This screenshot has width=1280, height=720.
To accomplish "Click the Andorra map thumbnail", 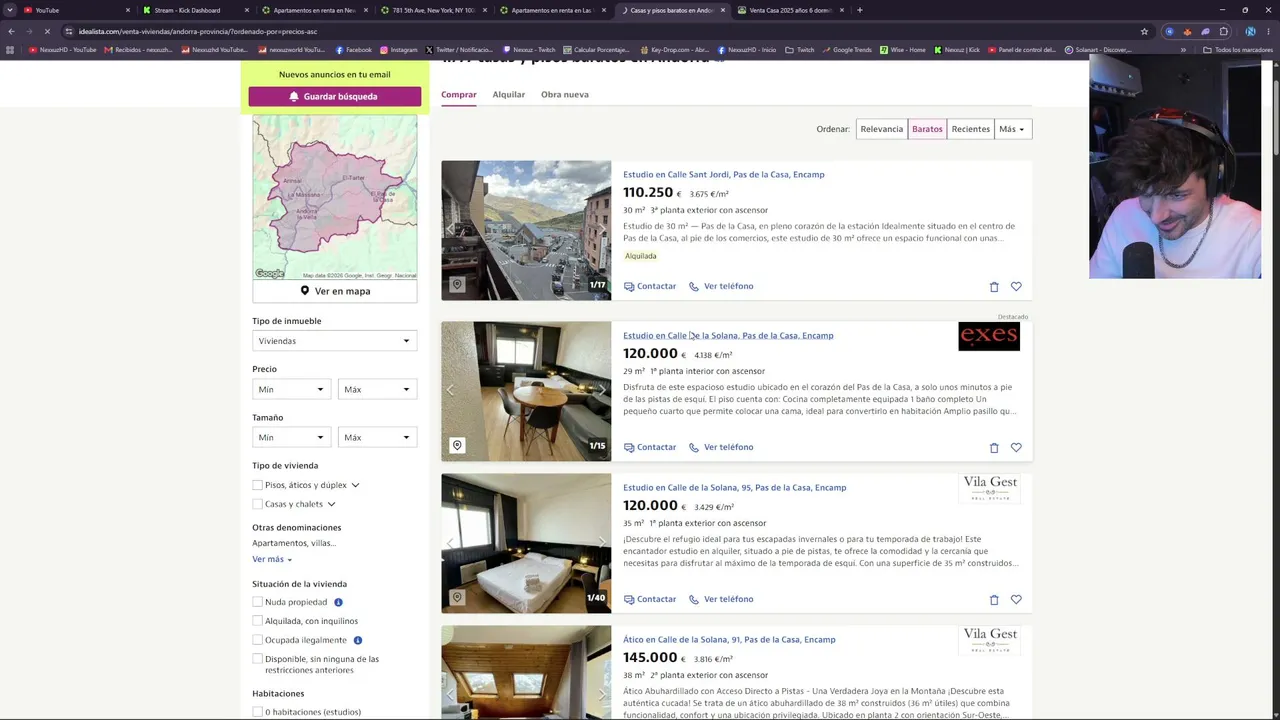I will click(x=335, y=198).
